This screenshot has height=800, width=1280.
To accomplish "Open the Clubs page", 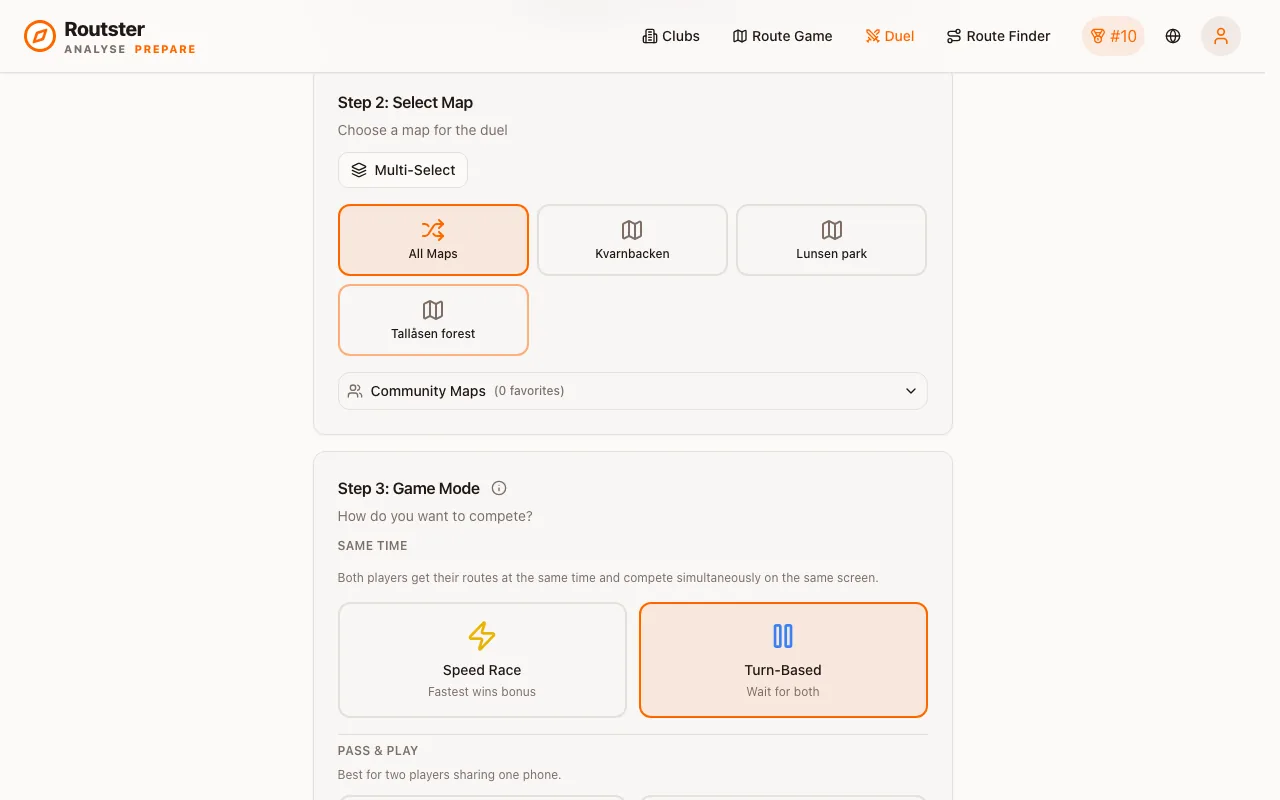I will (671, 36).
